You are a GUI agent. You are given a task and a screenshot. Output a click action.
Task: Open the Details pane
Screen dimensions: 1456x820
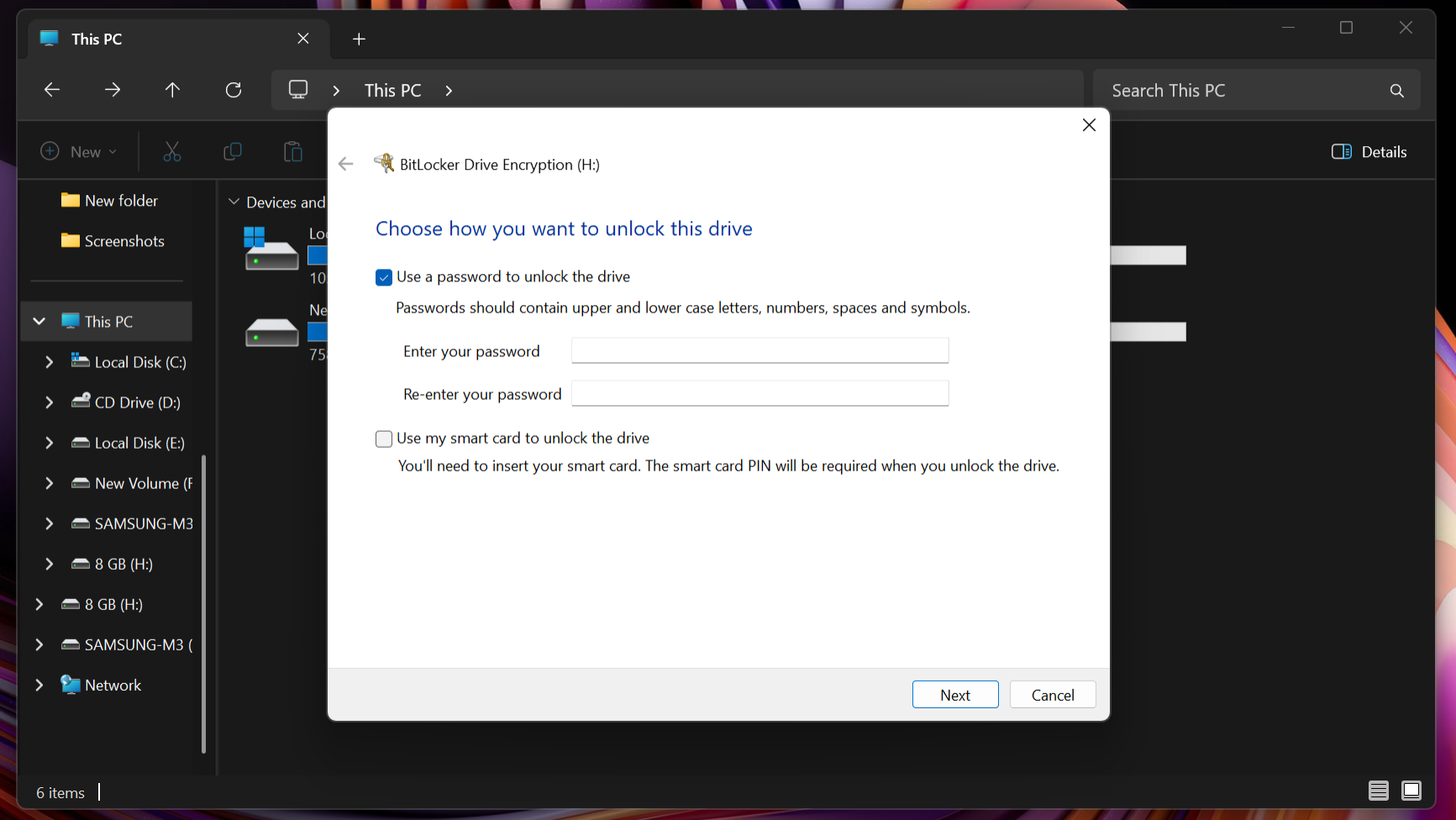1369,151
